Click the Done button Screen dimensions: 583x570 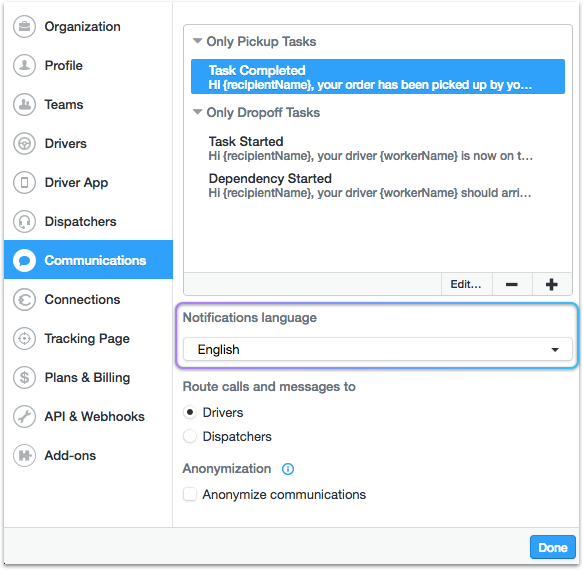553,547
